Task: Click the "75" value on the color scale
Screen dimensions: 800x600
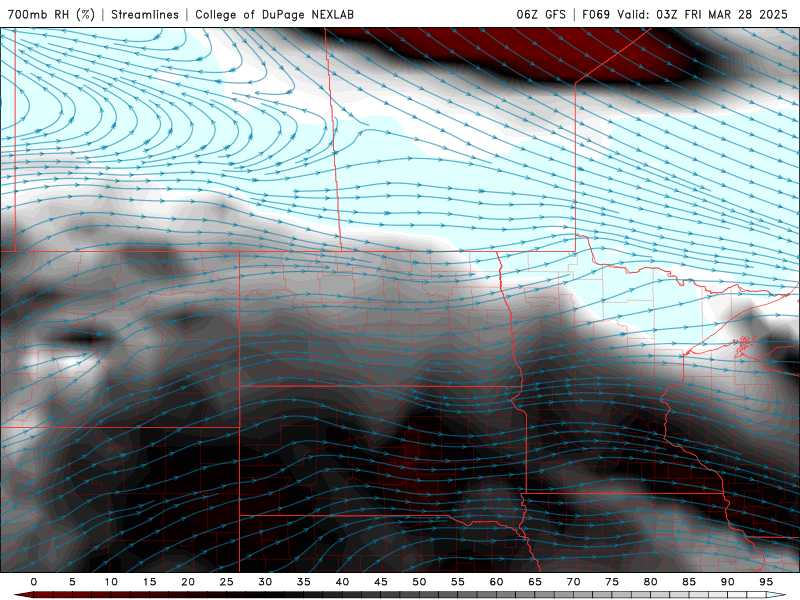Action: click(x=612, y=582)
